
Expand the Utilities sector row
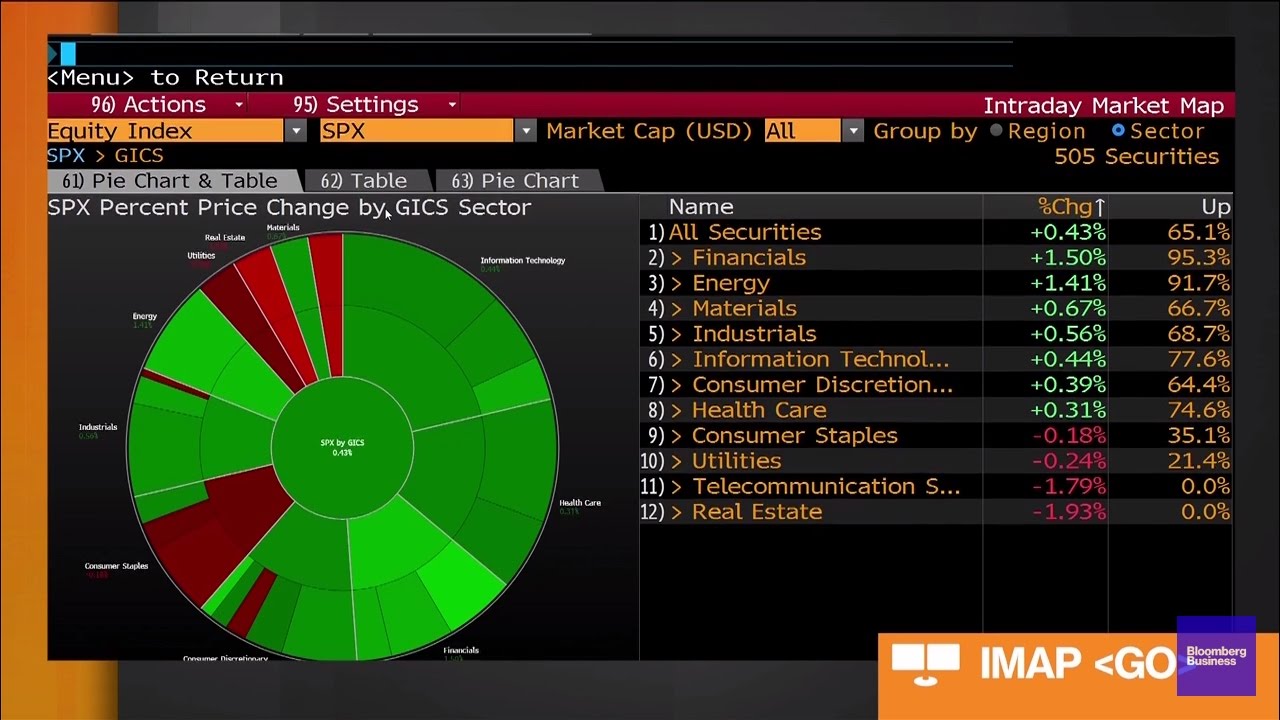pyautogui.click(x=677, y=461)
